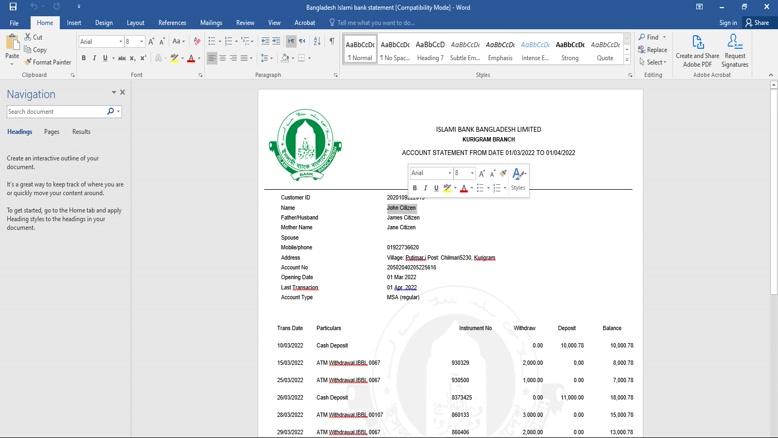
Task: Click the Format Painter icon in the Clipboard group
Action: (x=28, y=62)
